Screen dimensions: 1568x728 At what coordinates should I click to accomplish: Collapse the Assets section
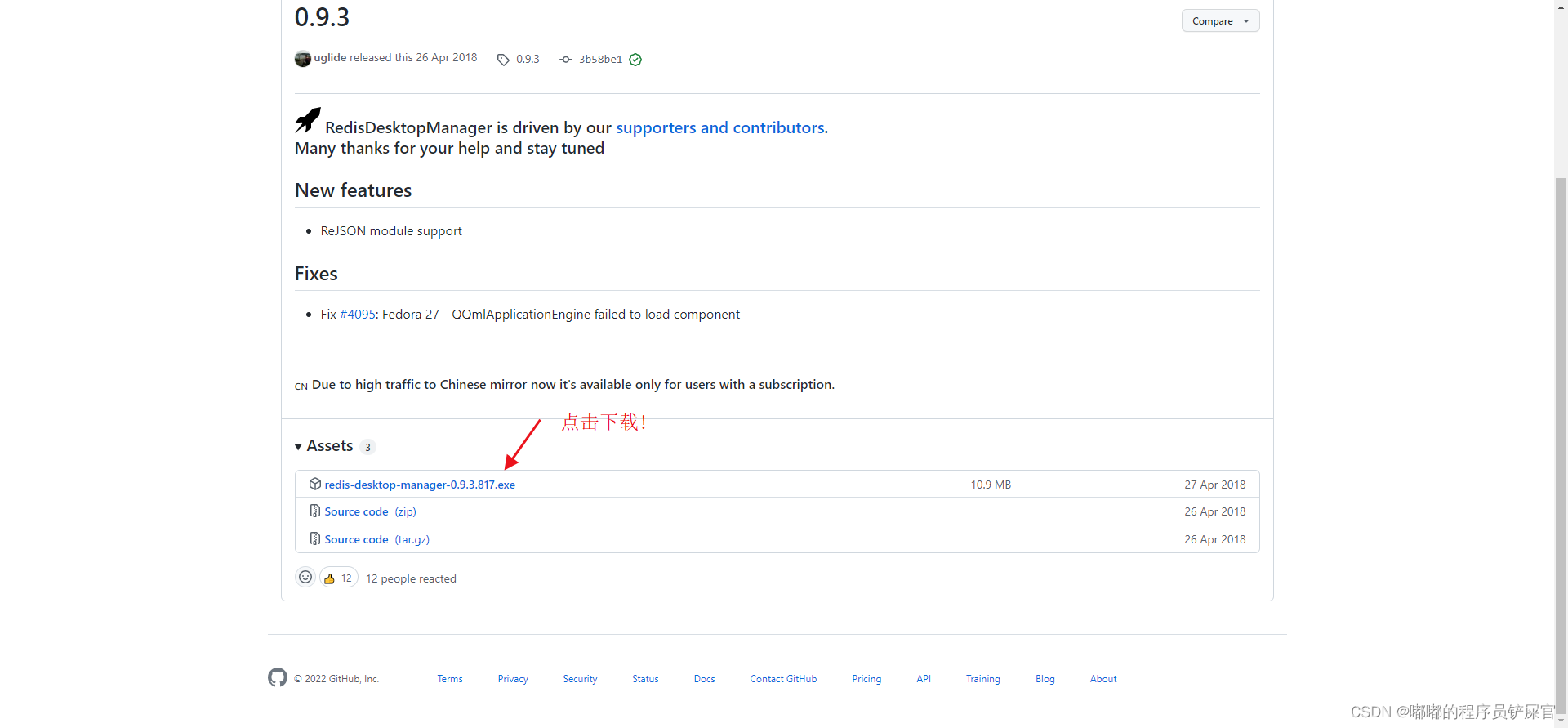[x=324, y=446]
